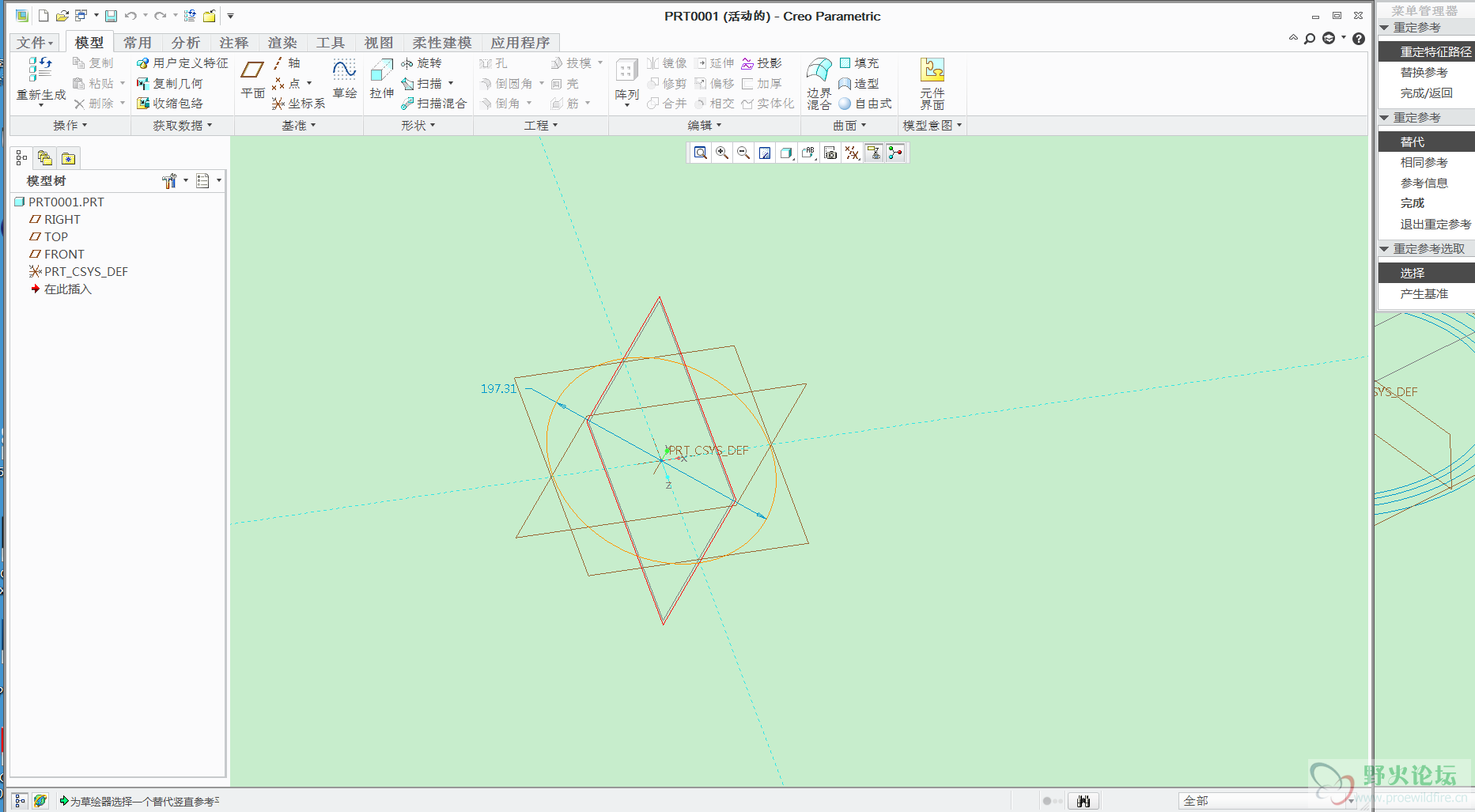Click the zoom out magnifier icon
The width and height of the screenshot is (1475, 812).
[x=743, y=153]
